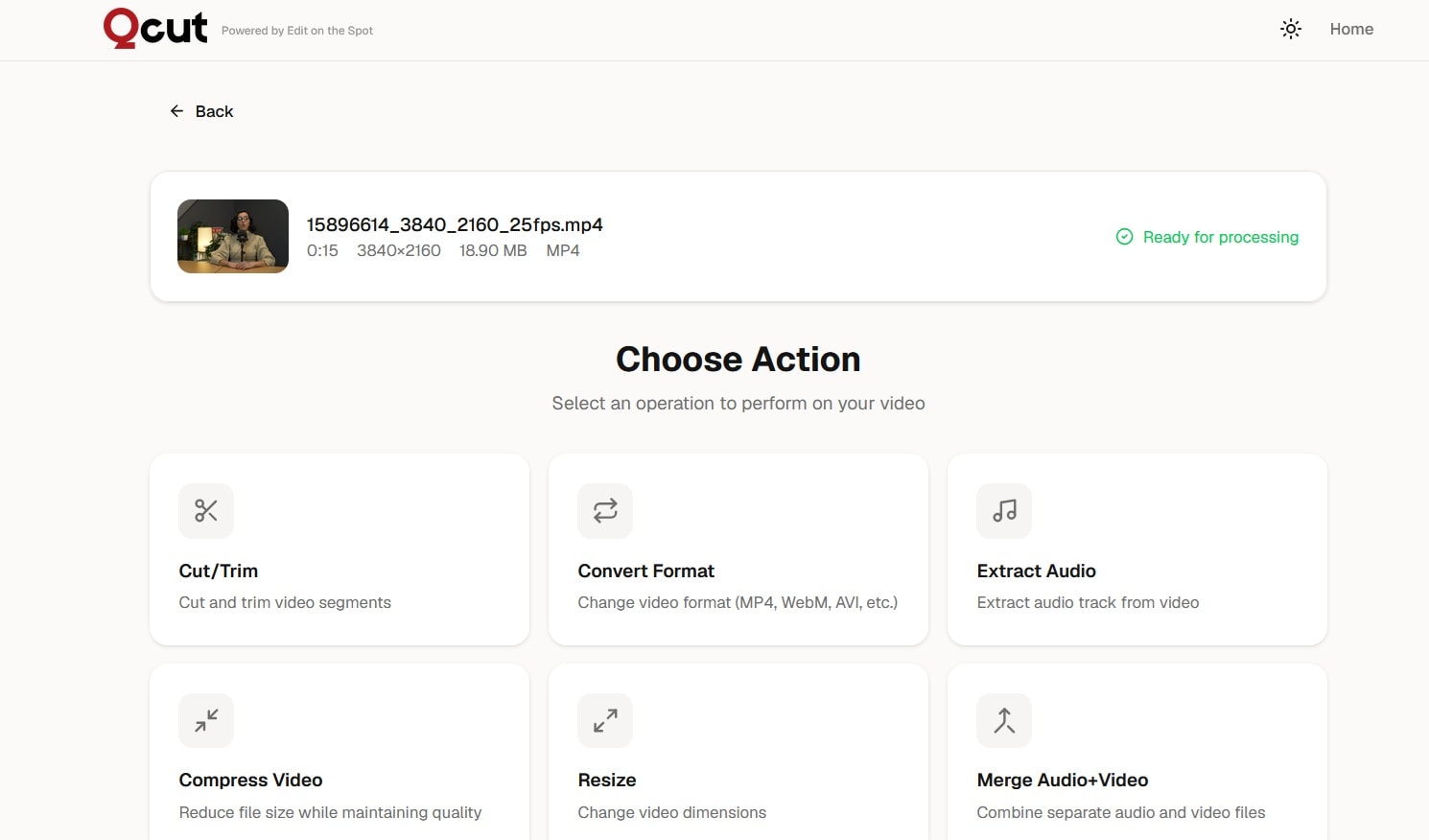Click 'Change video format (MP4, WebM, AVI, etc.)' text
Viewport: 1429px width, 840px height.
(x=738, y=602)
